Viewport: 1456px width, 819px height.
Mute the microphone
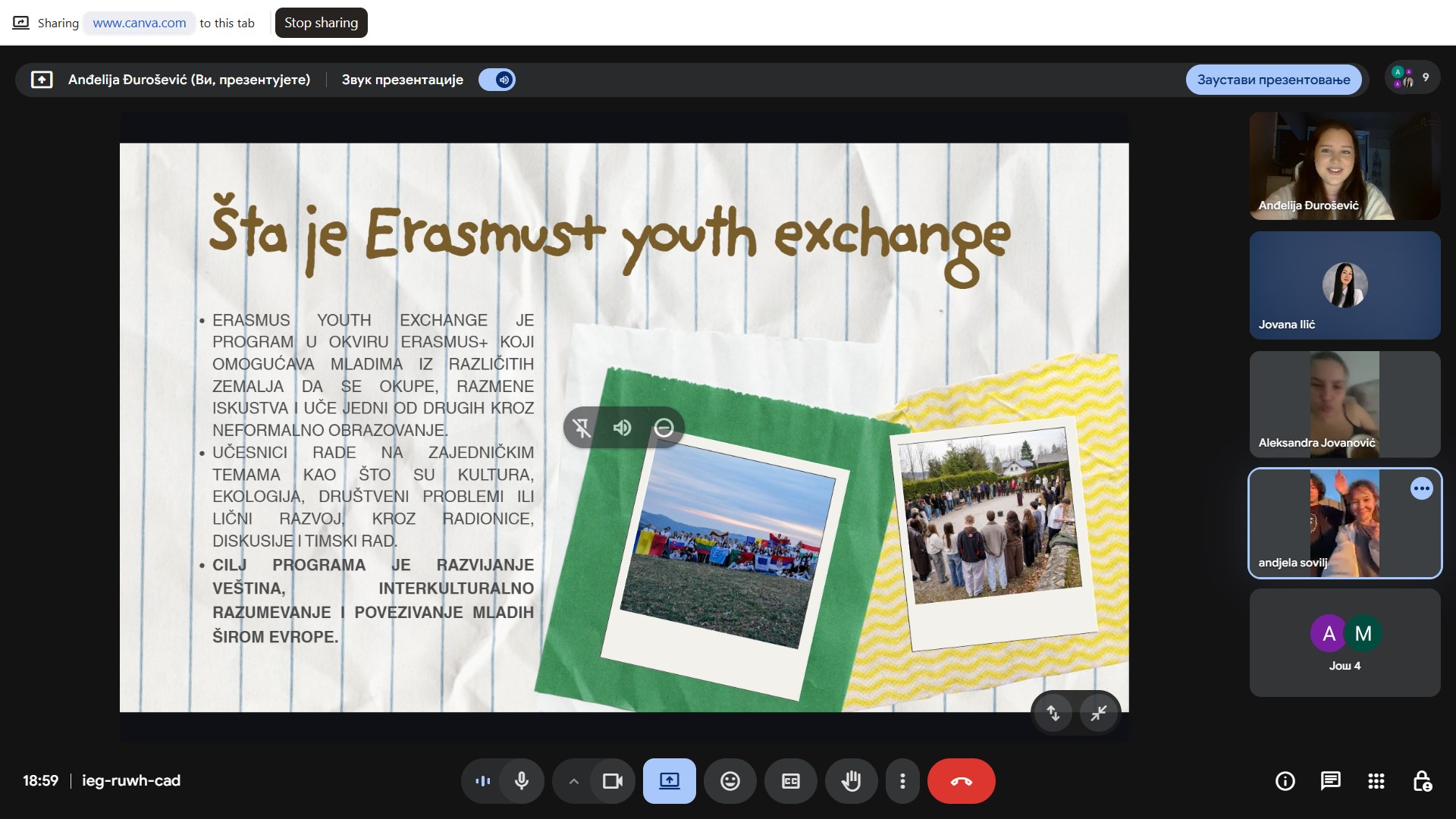pos(522,781)
